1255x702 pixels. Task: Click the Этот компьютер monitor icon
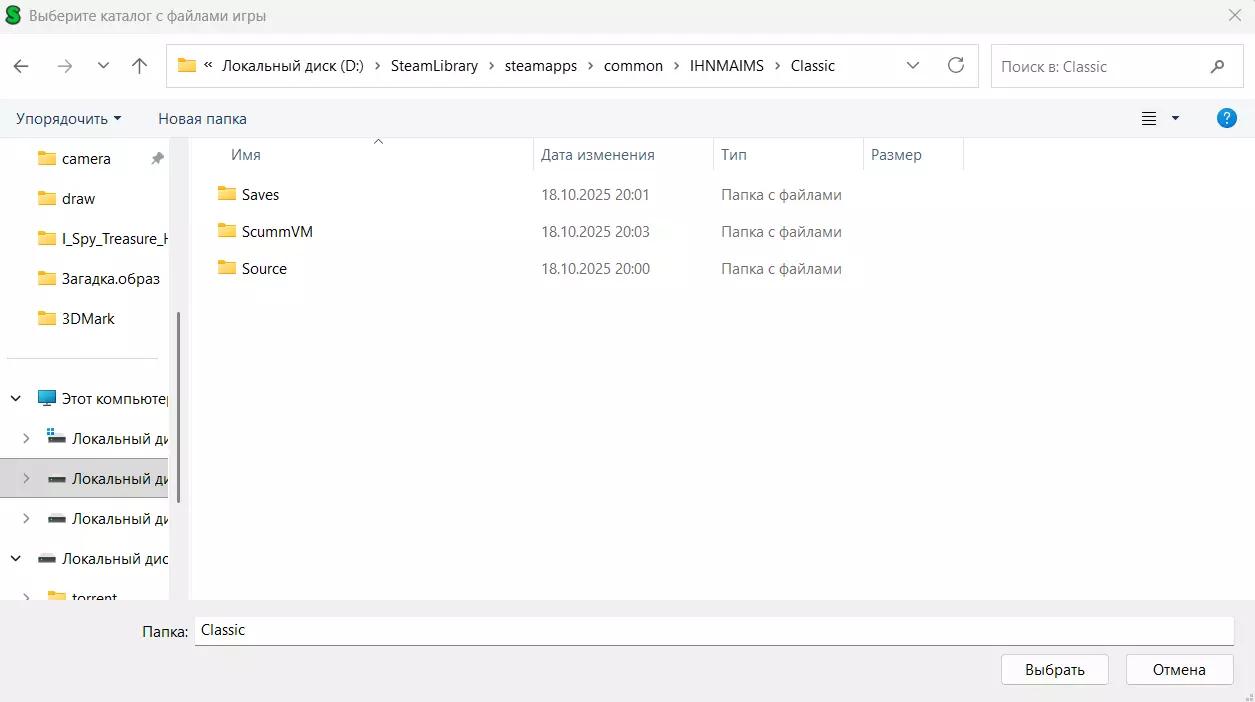click(47, 398)
